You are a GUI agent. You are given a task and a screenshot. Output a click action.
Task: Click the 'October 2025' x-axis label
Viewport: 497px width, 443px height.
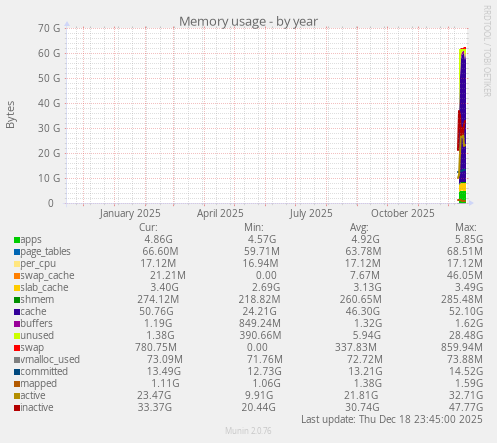(403, 213)
